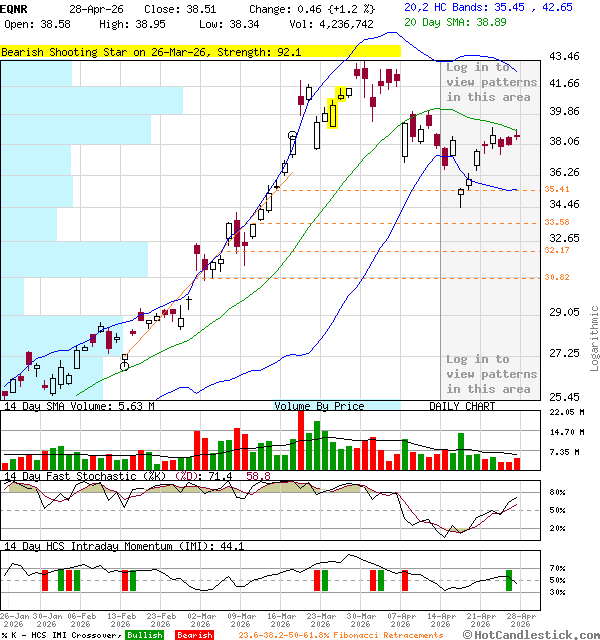Click the 30.82 Fibonacci level label
600x640 pixels.
point(557,277)
